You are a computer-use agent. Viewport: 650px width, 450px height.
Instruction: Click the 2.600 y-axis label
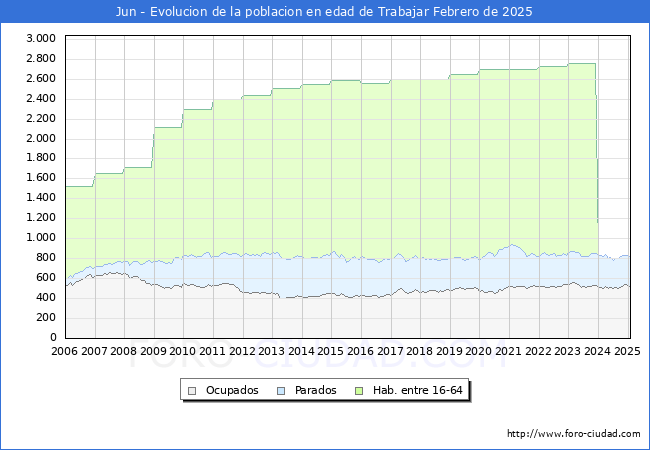pos(41,78)
